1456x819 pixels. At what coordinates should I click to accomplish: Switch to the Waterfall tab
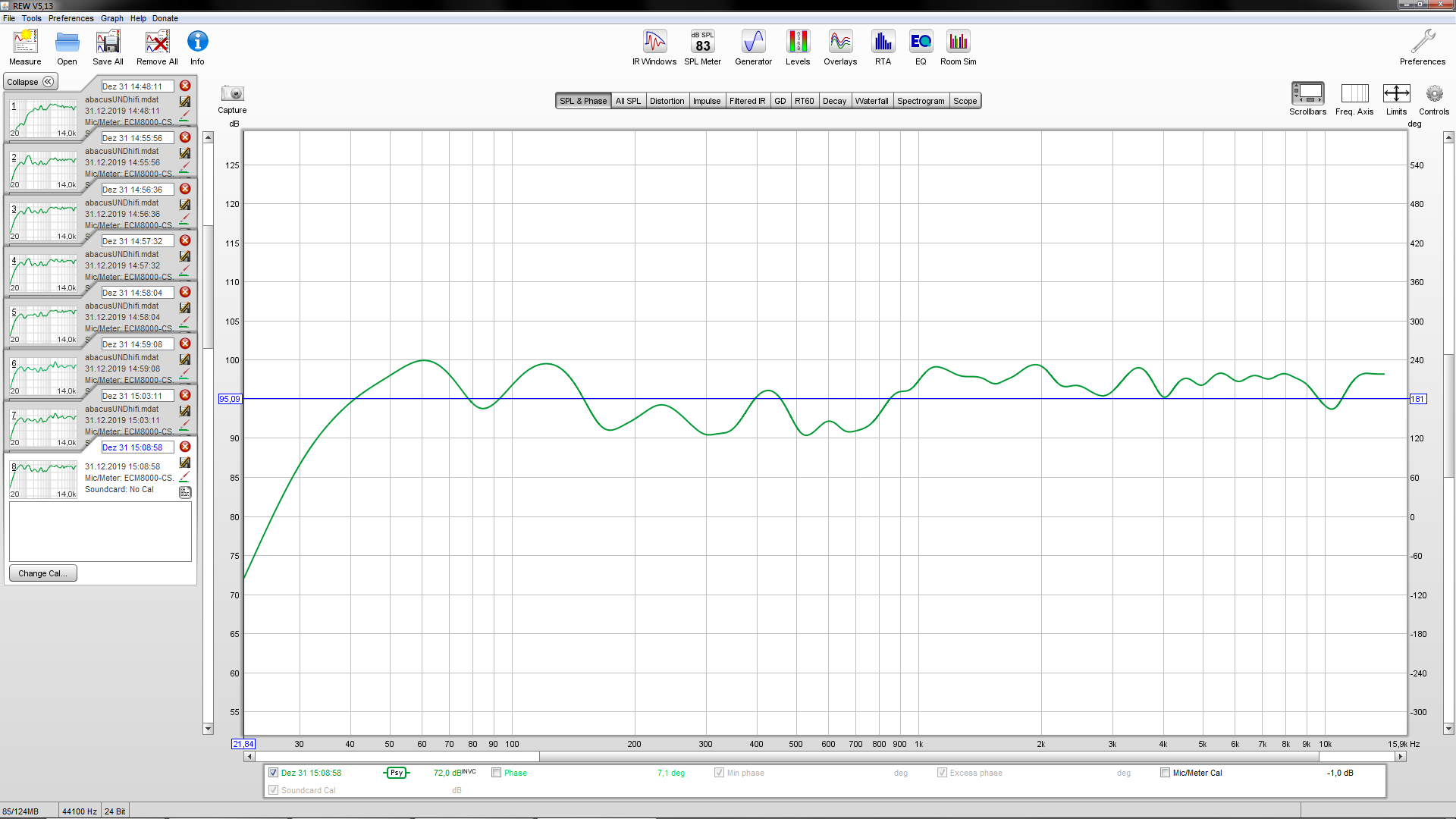pyautogui.click(x=871, y=101)
